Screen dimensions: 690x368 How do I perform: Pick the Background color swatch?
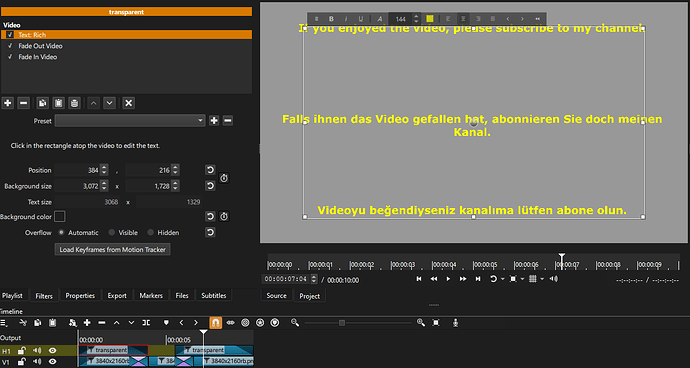59,217
